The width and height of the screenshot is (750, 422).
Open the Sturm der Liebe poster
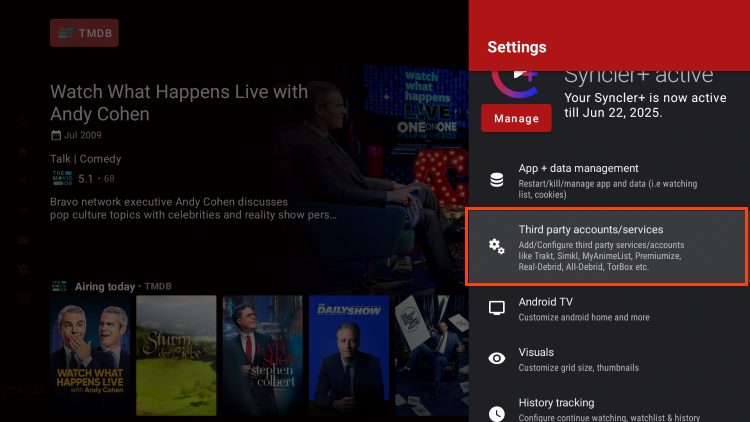click(176, 355)
